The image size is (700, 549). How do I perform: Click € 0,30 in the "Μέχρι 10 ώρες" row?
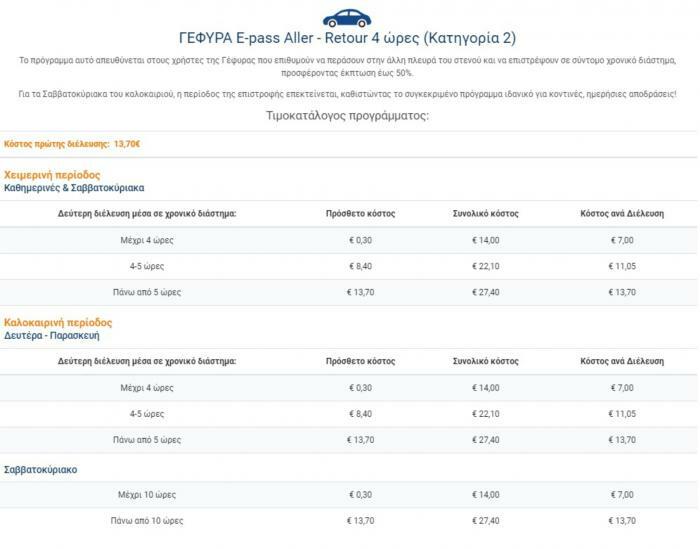point(360,495)
